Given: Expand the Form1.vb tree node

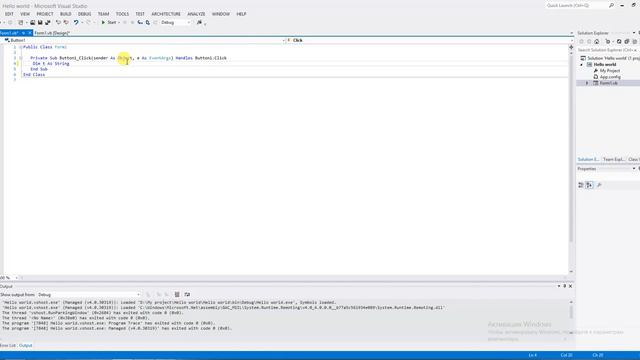Looking at the screenshot, I should click(x=587, y=83).
